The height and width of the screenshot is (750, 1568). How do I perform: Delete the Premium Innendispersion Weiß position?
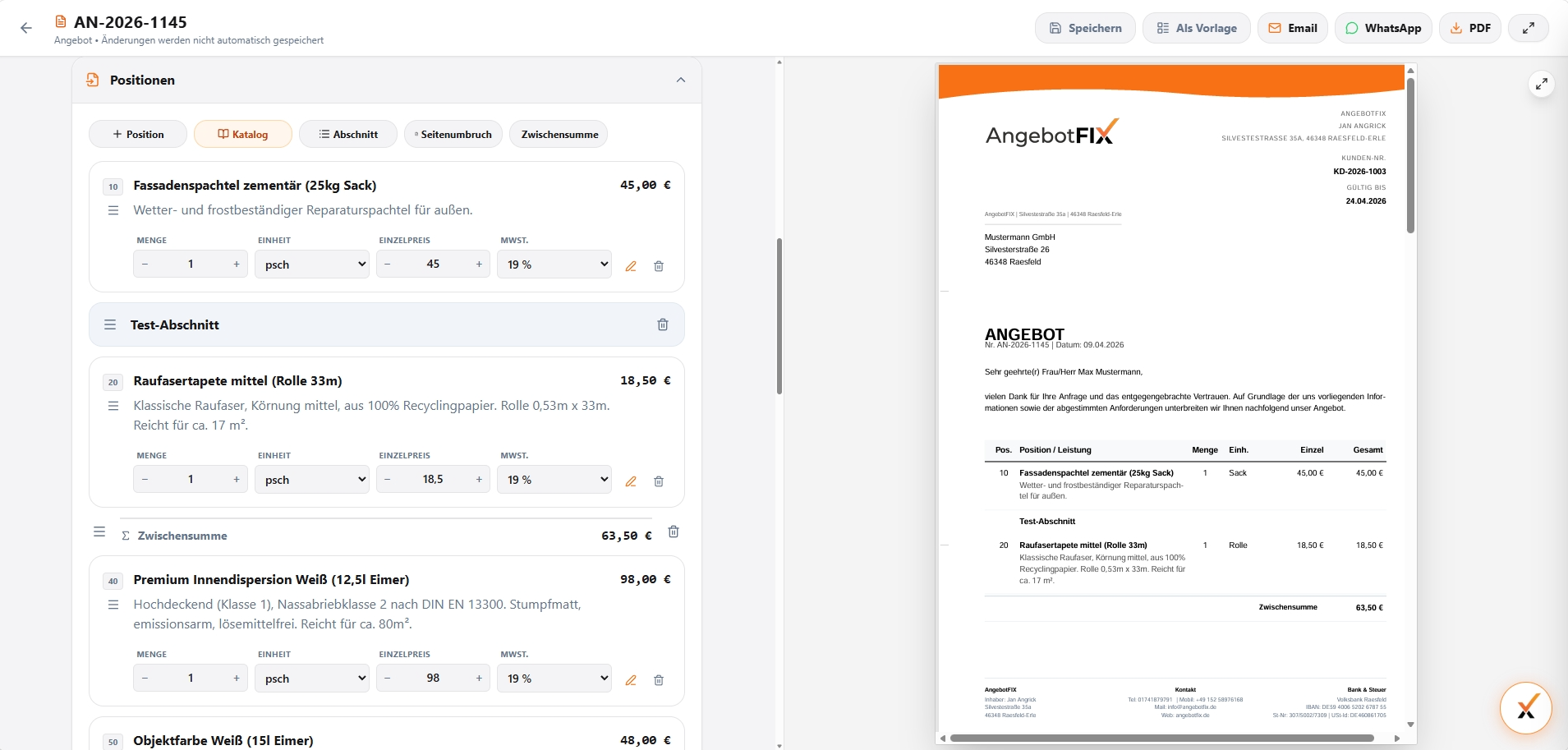659,680
